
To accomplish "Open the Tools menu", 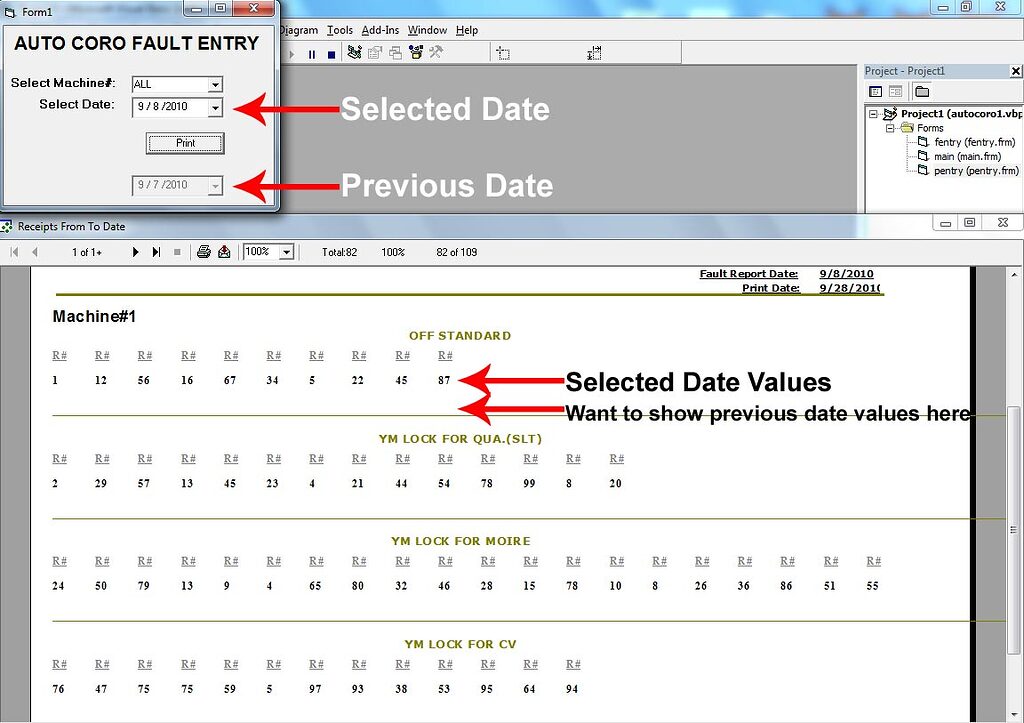I will (x=340, y=30).
